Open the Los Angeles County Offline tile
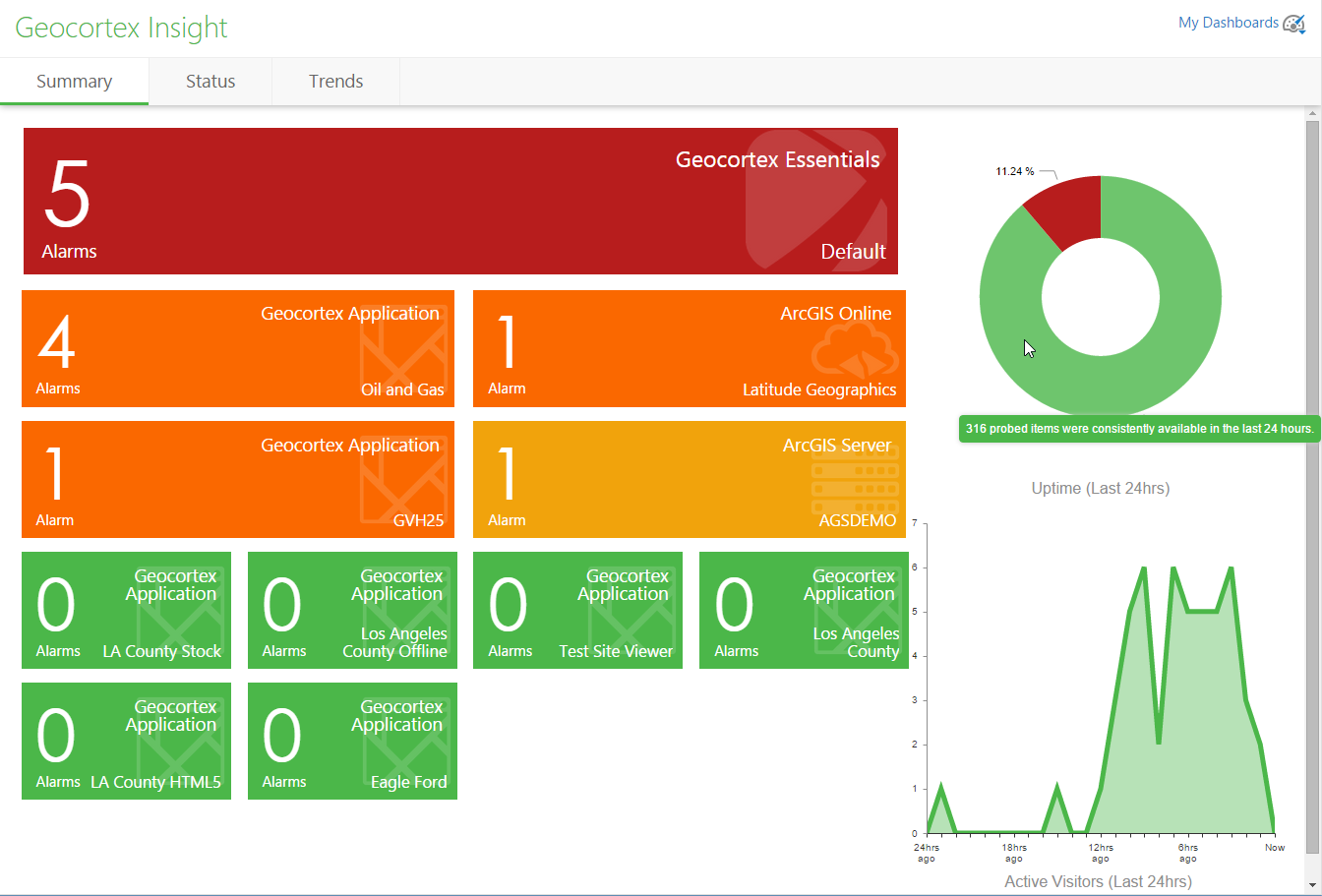This screenshot has height=896, width=1322. tap(352, 610)
